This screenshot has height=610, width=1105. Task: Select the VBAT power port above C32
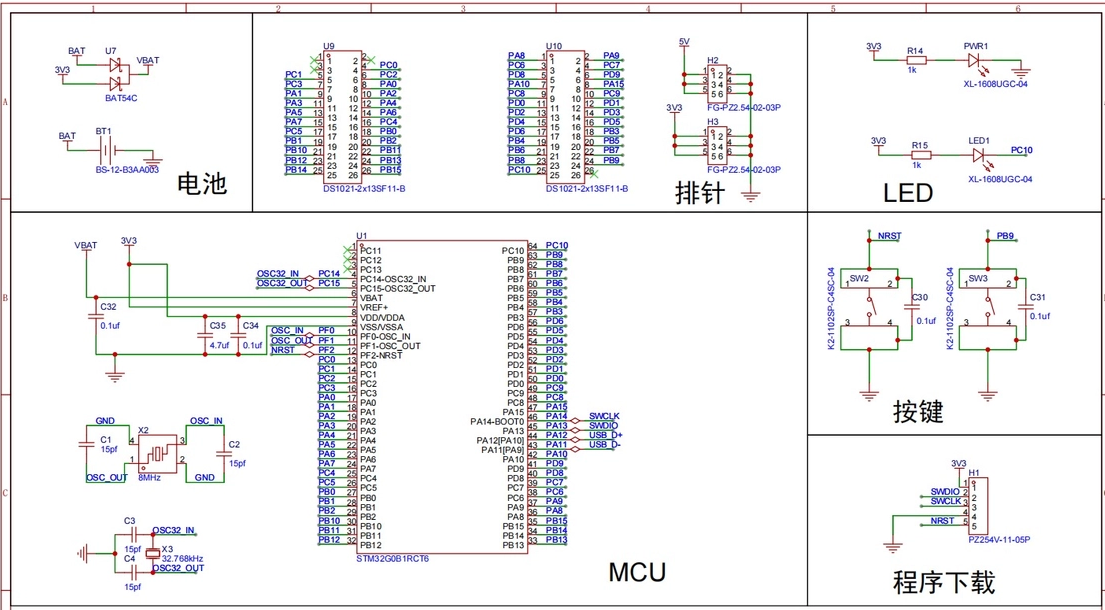[x=85, y=247]
